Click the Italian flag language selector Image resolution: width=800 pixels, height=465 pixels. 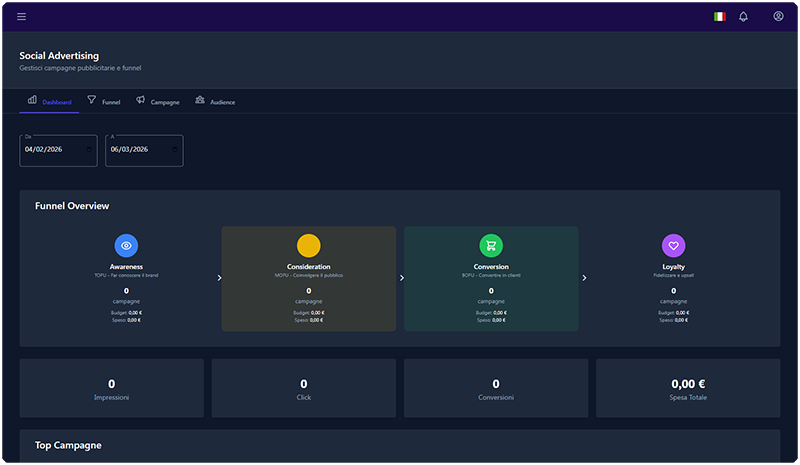[x=719, y=16]
